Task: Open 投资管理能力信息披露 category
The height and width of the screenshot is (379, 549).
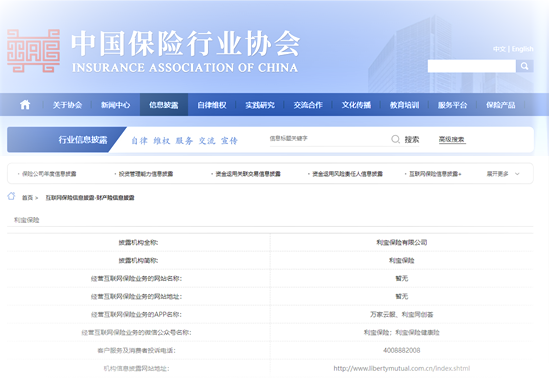Action: [x=146, y=174]
